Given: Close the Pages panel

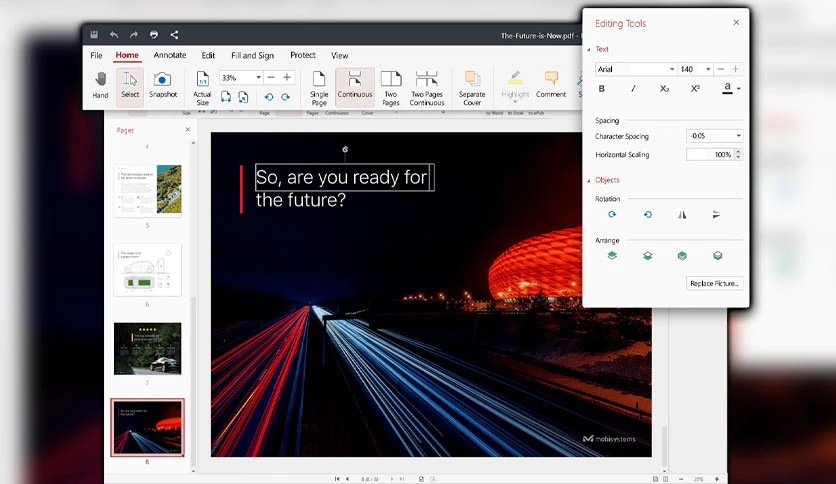Looking at the screenshot, I should tap(188, 130).
